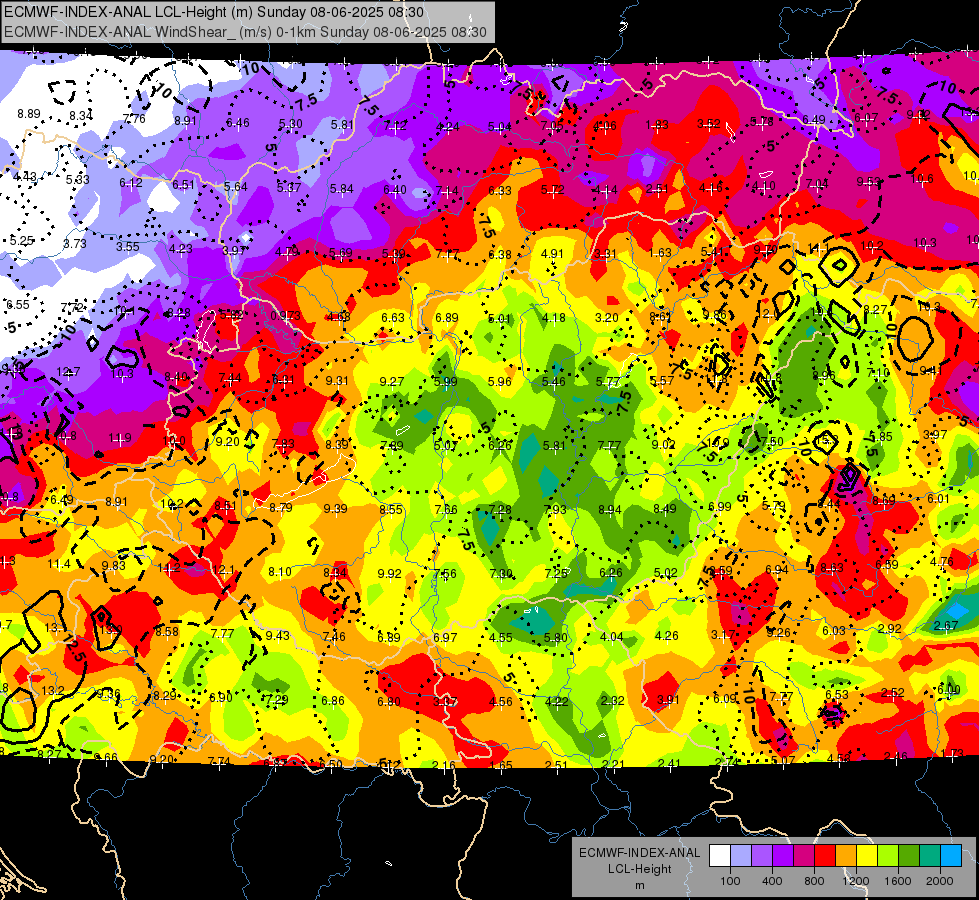
Task: Click the LCL-Height title line at top
Action: [214, 12]
